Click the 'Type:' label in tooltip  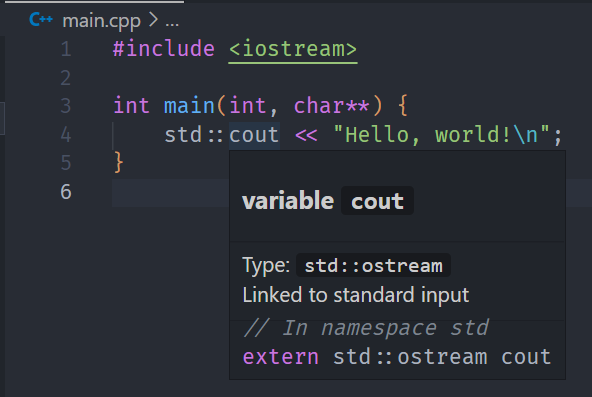pos(266,265)
